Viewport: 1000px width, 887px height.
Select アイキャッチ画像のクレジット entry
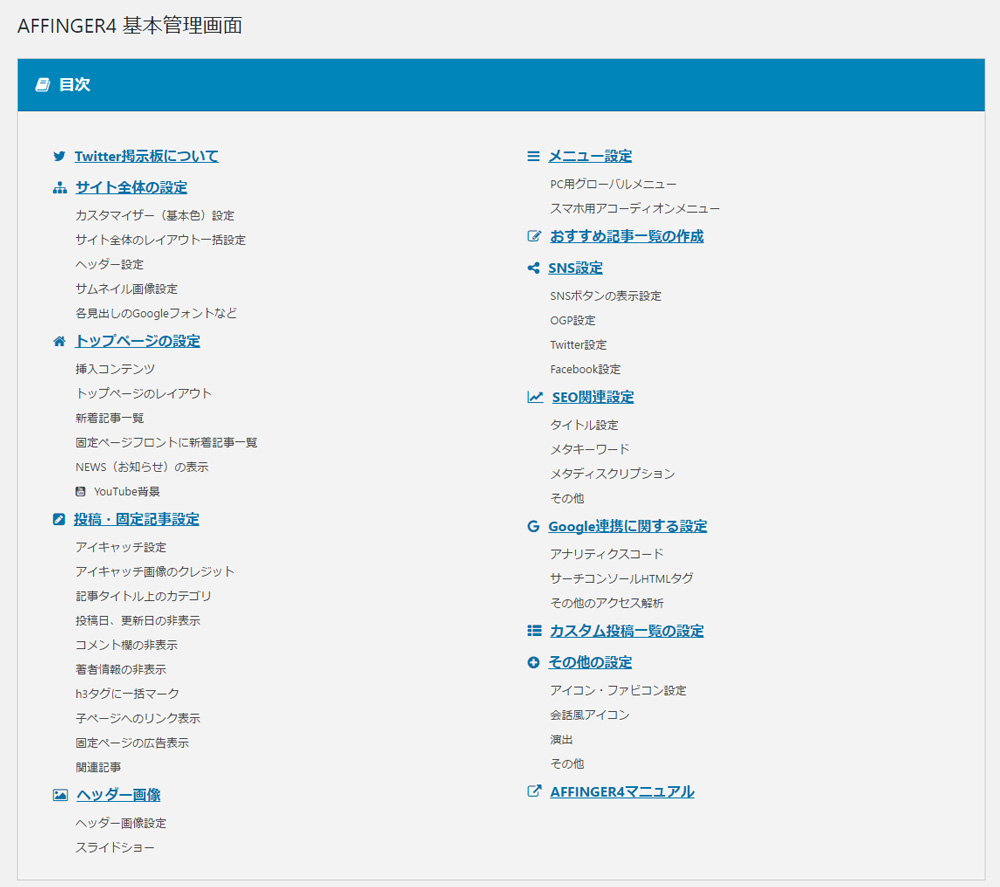(x=155, y=571)
